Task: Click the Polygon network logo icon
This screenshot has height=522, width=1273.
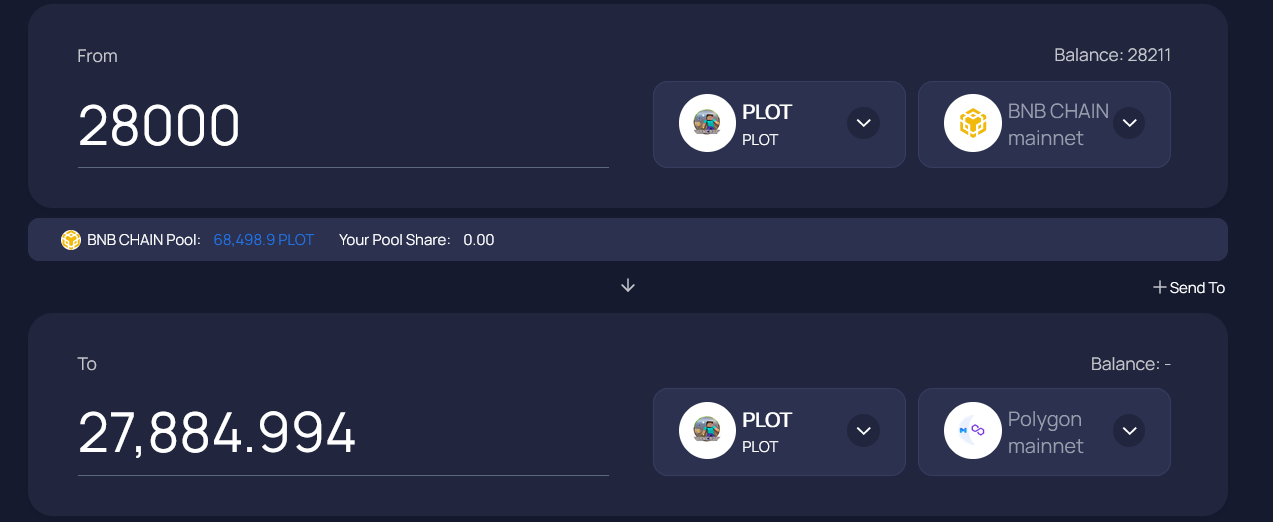Action: [x=972, y=431]
